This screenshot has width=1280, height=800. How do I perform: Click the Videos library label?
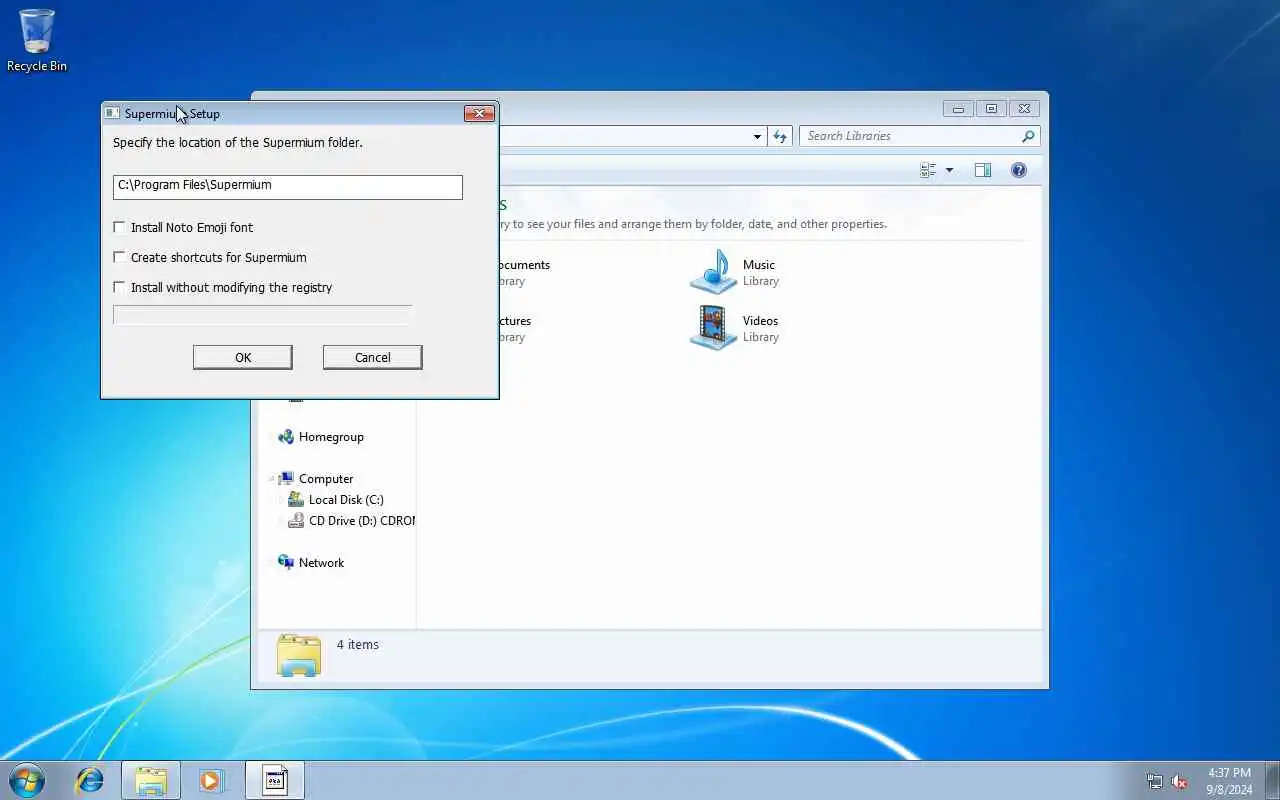[760, 321]
